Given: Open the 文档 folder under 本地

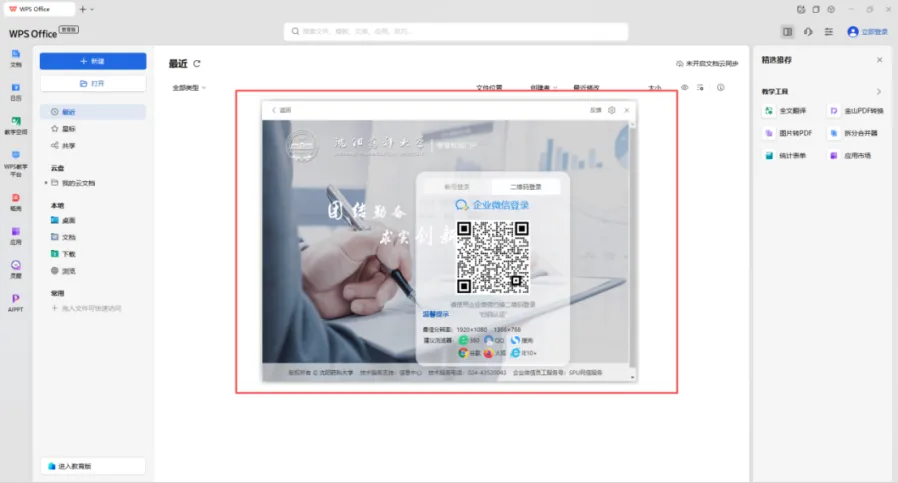Looking at the screenshot, I should [63, 237].
